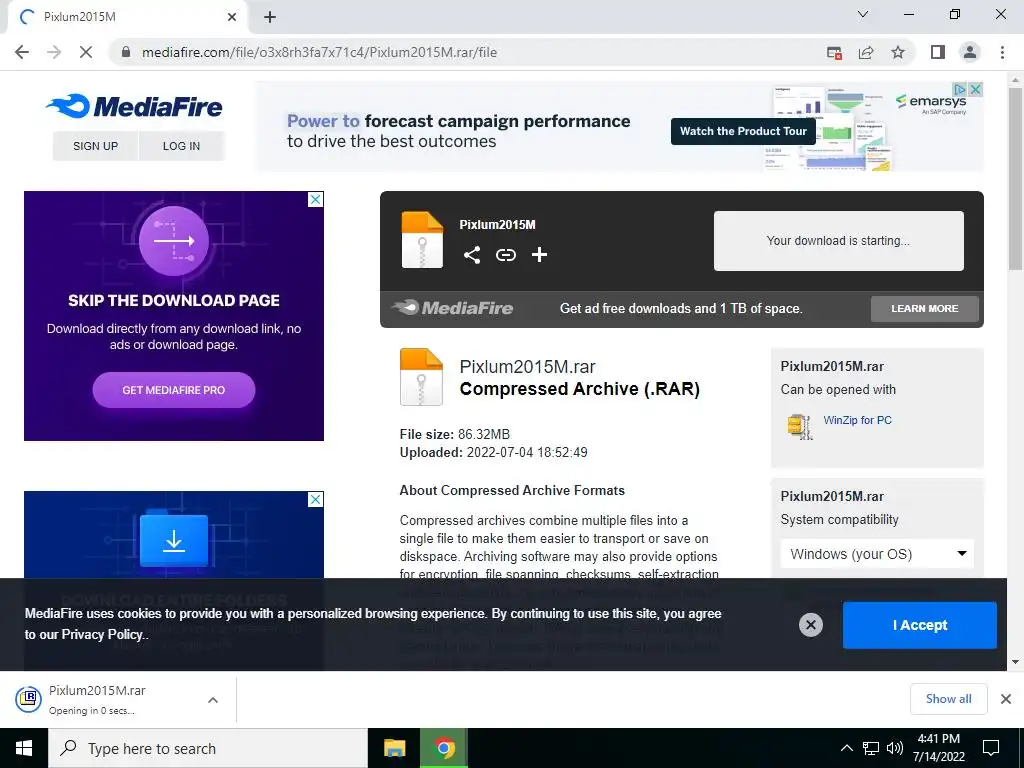Open the side panel icon in Chrome

(938, 52)
